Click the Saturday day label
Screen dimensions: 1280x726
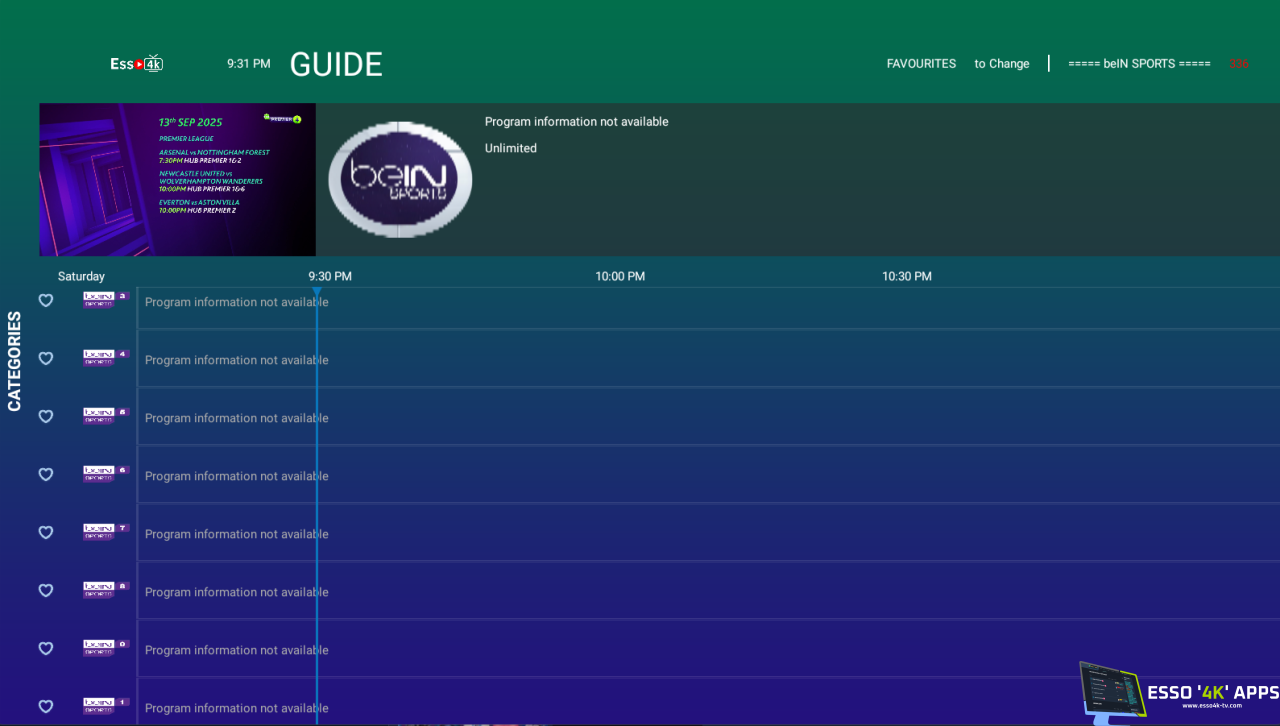(x=81, y=276)
